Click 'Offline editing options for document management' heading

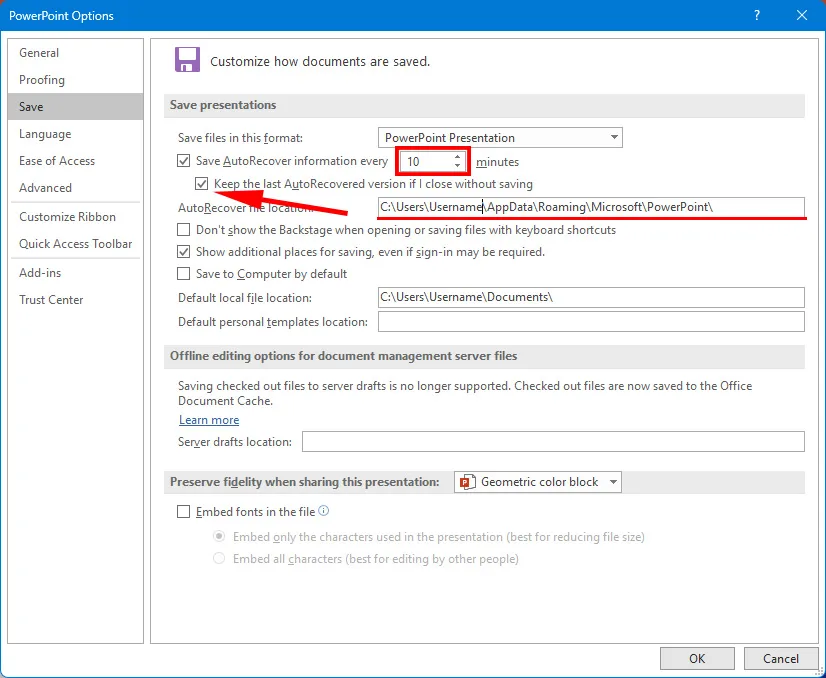coord(343,356)
